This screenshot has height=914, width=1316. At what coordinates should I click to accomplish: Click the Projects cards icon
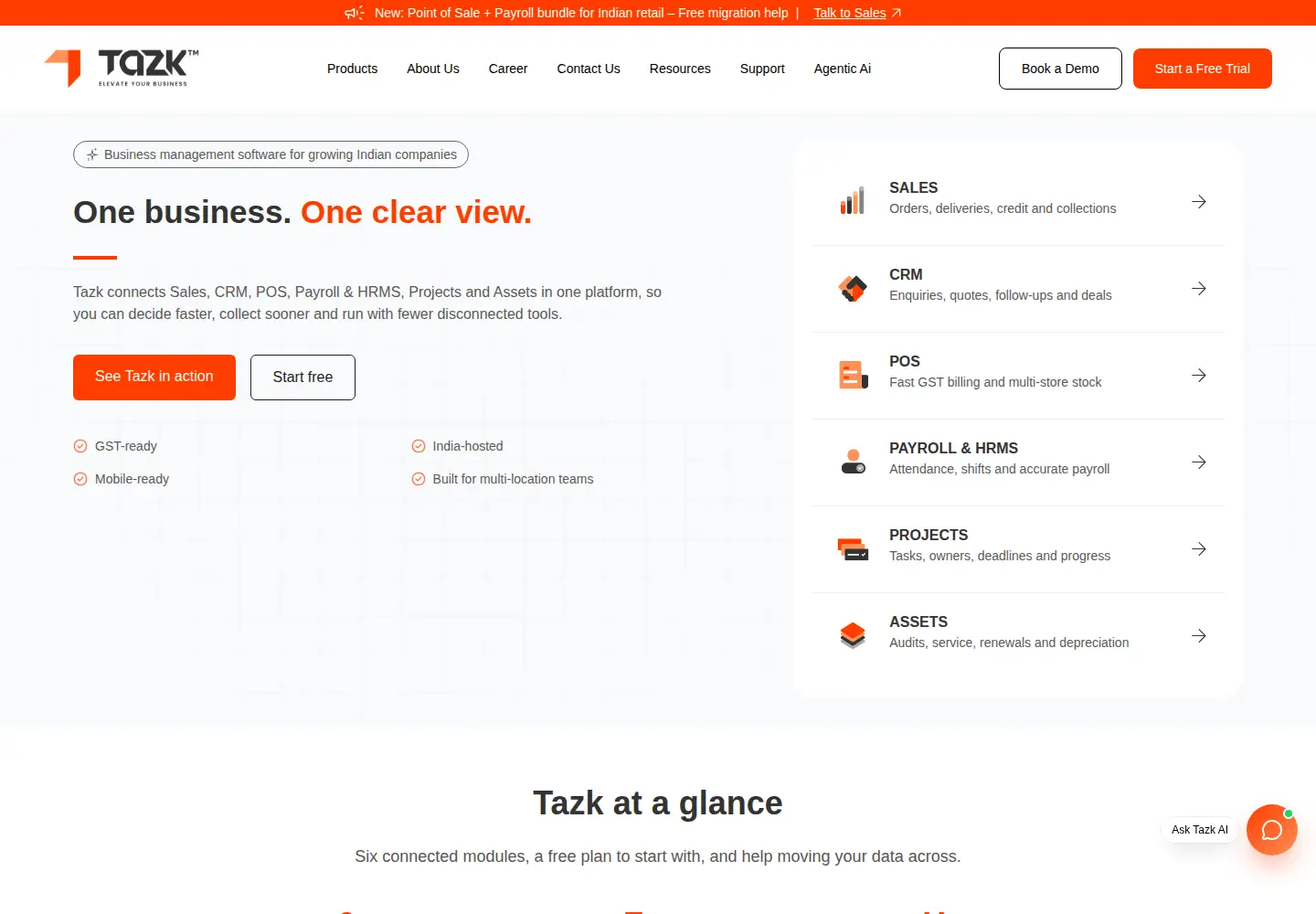tap(853, 548)
